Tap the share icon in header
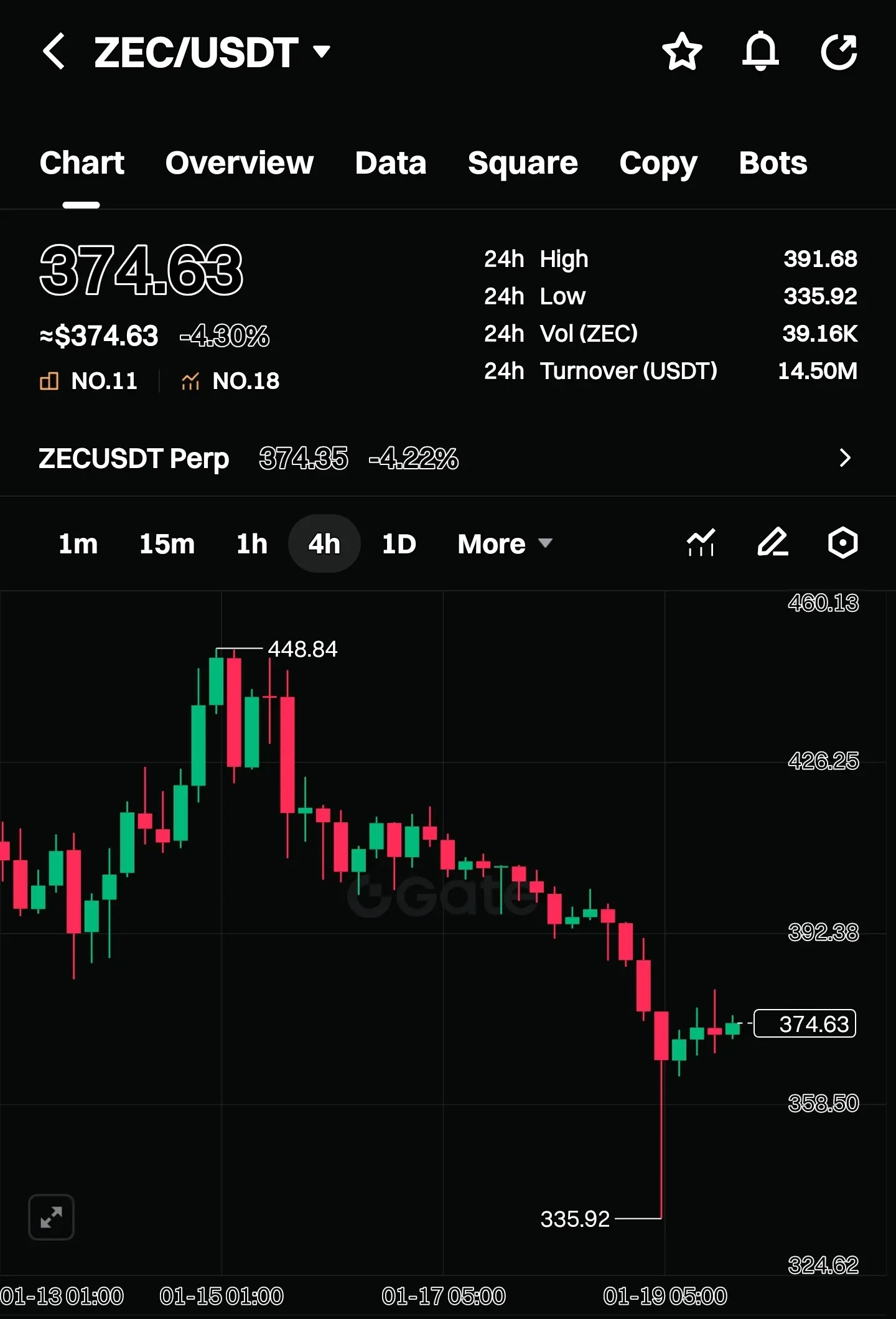Viewport: 896px width, 1319px height. (839, 51)
